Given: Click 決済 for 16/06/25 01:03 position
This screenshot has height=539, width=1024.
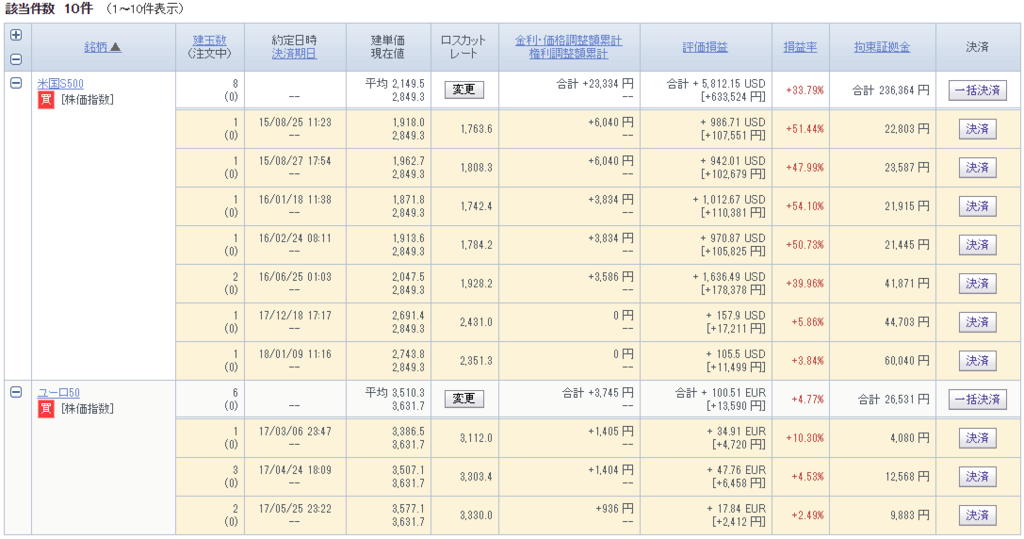Looking at the screenshot, I should click(x=978, y=283).
